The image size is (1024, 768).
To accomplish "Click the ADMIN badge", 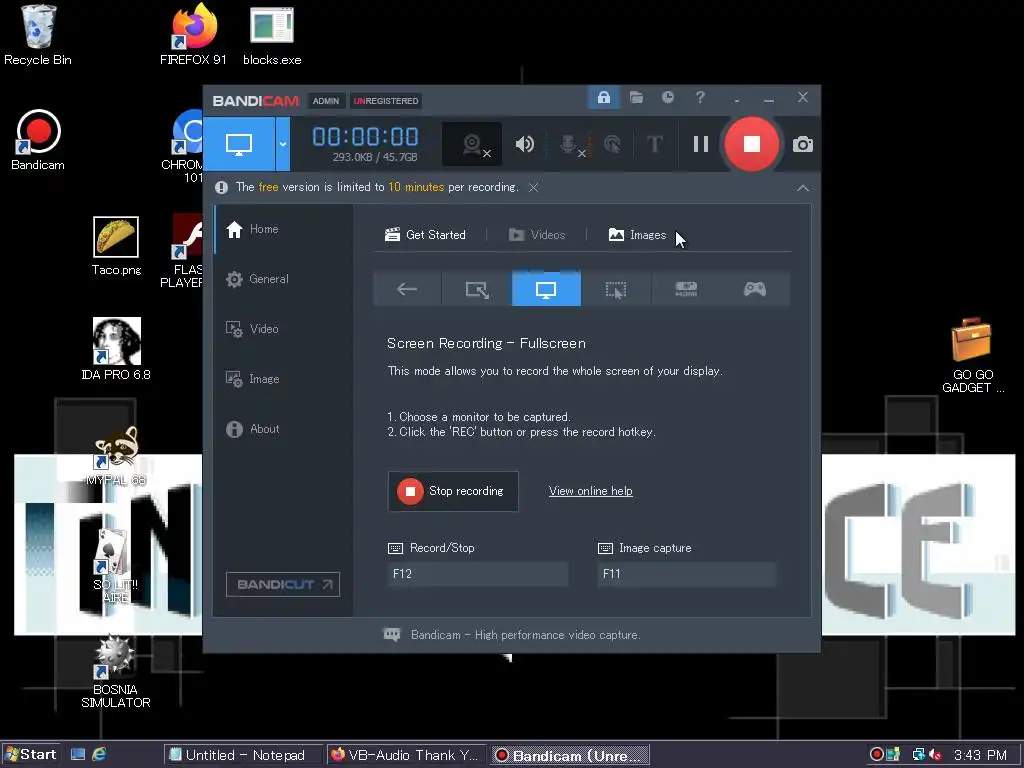I will 326,101.
